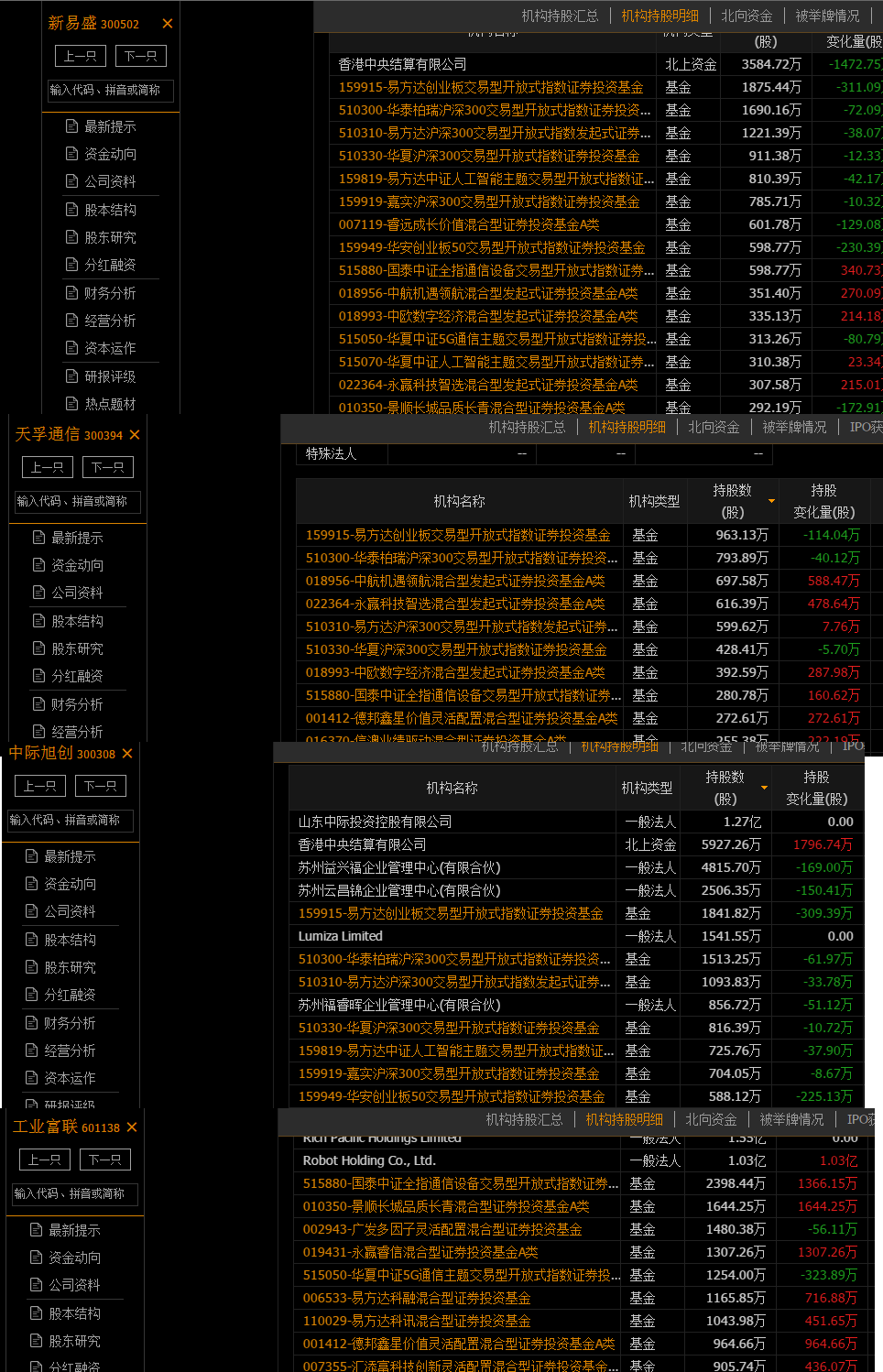This screenshot has height=1372, width=883.
Task: Click the 股本结构 document icon in 新易盛 sidebar
Action: tap(72, 210)
